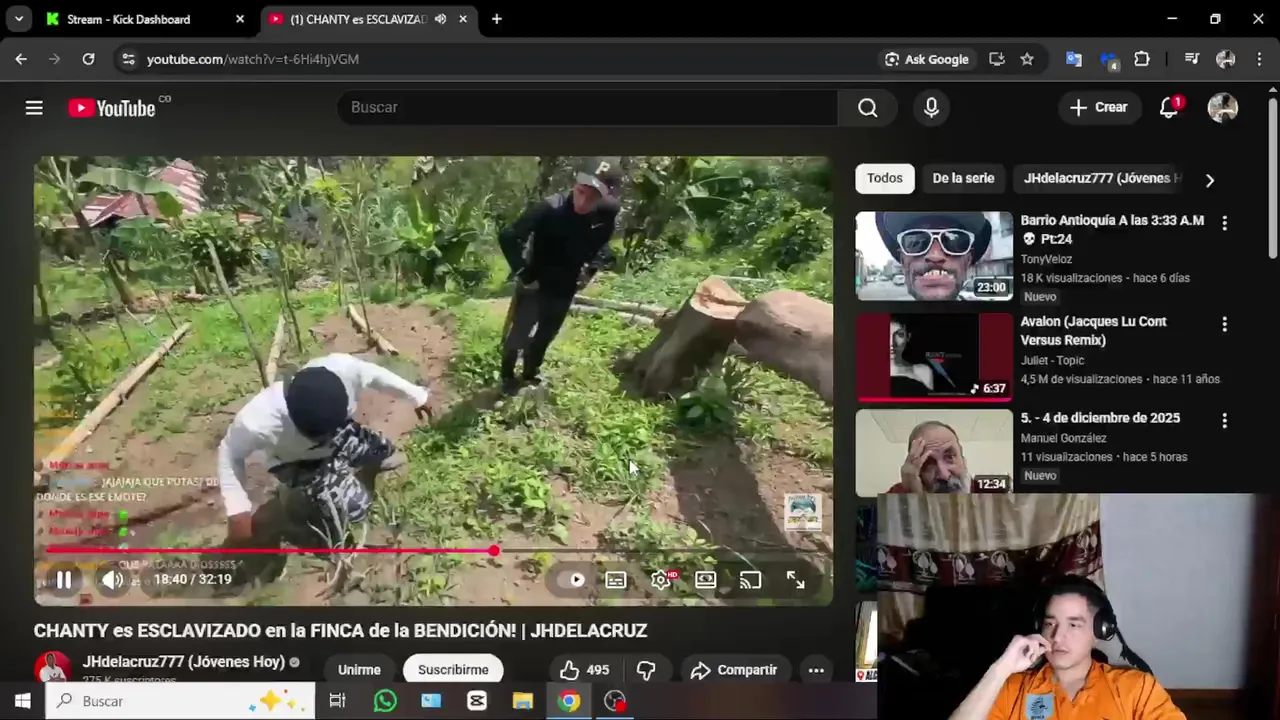
Task: Click the Crear button
Action: pyautogui.click(x=1099, y=107)
